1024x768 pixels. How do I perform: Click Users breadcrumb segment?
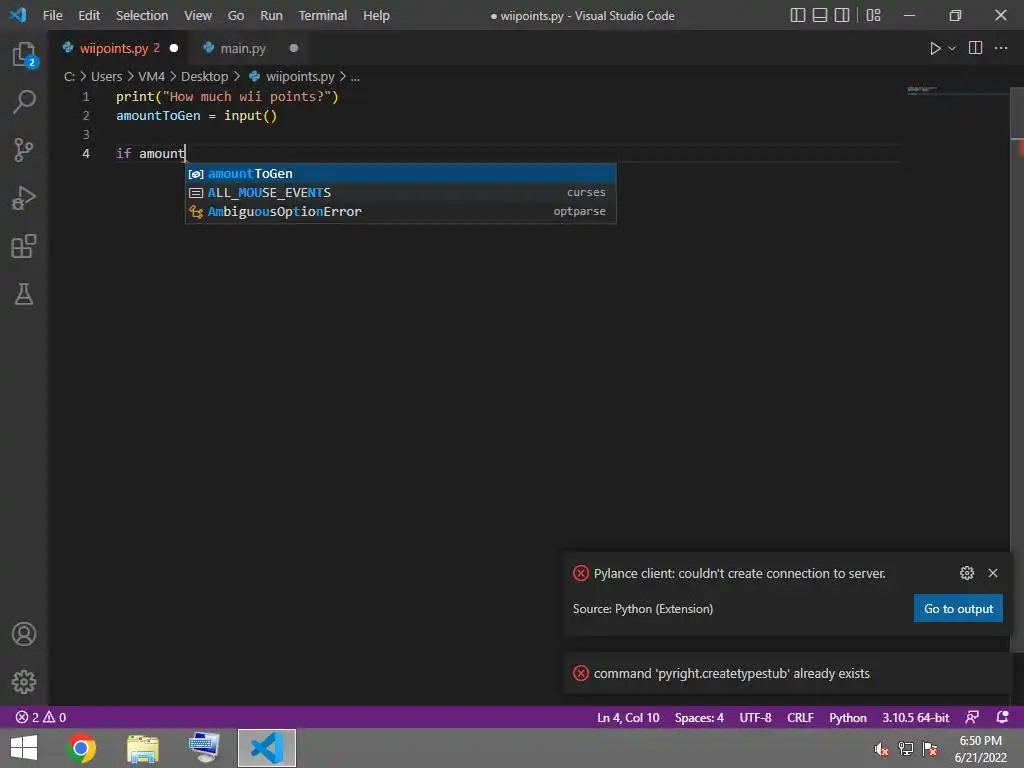(x=106, y=76)
